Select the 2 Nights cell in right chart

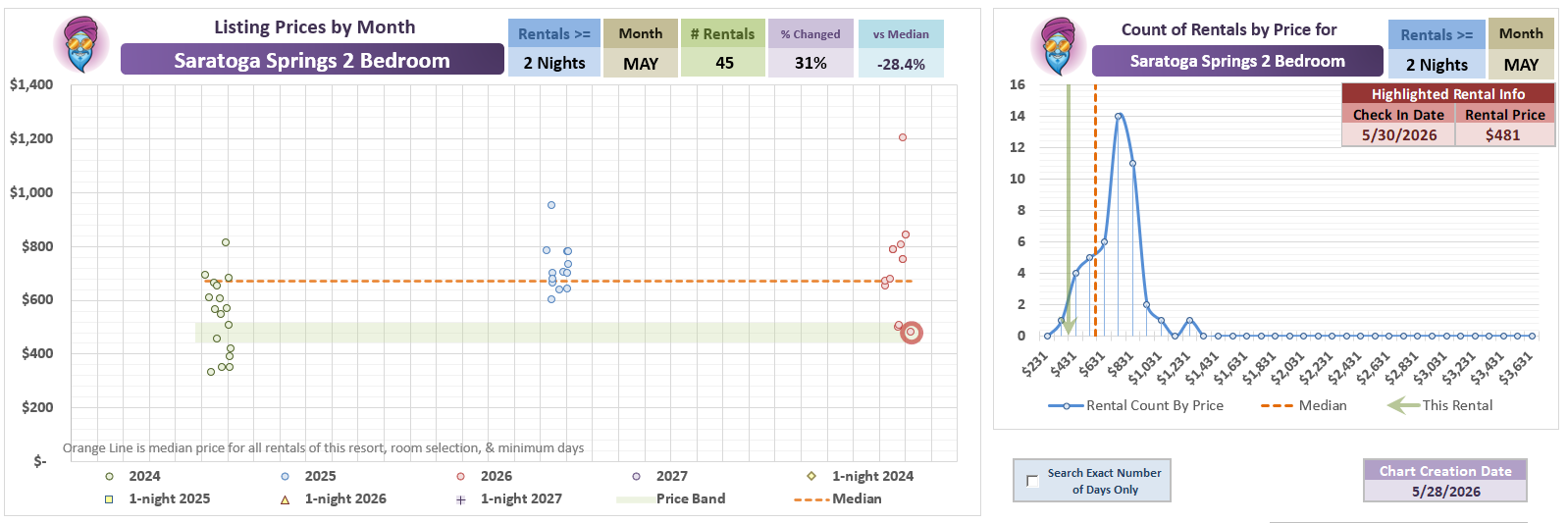pyautogui.click(x=1437, y=65)
